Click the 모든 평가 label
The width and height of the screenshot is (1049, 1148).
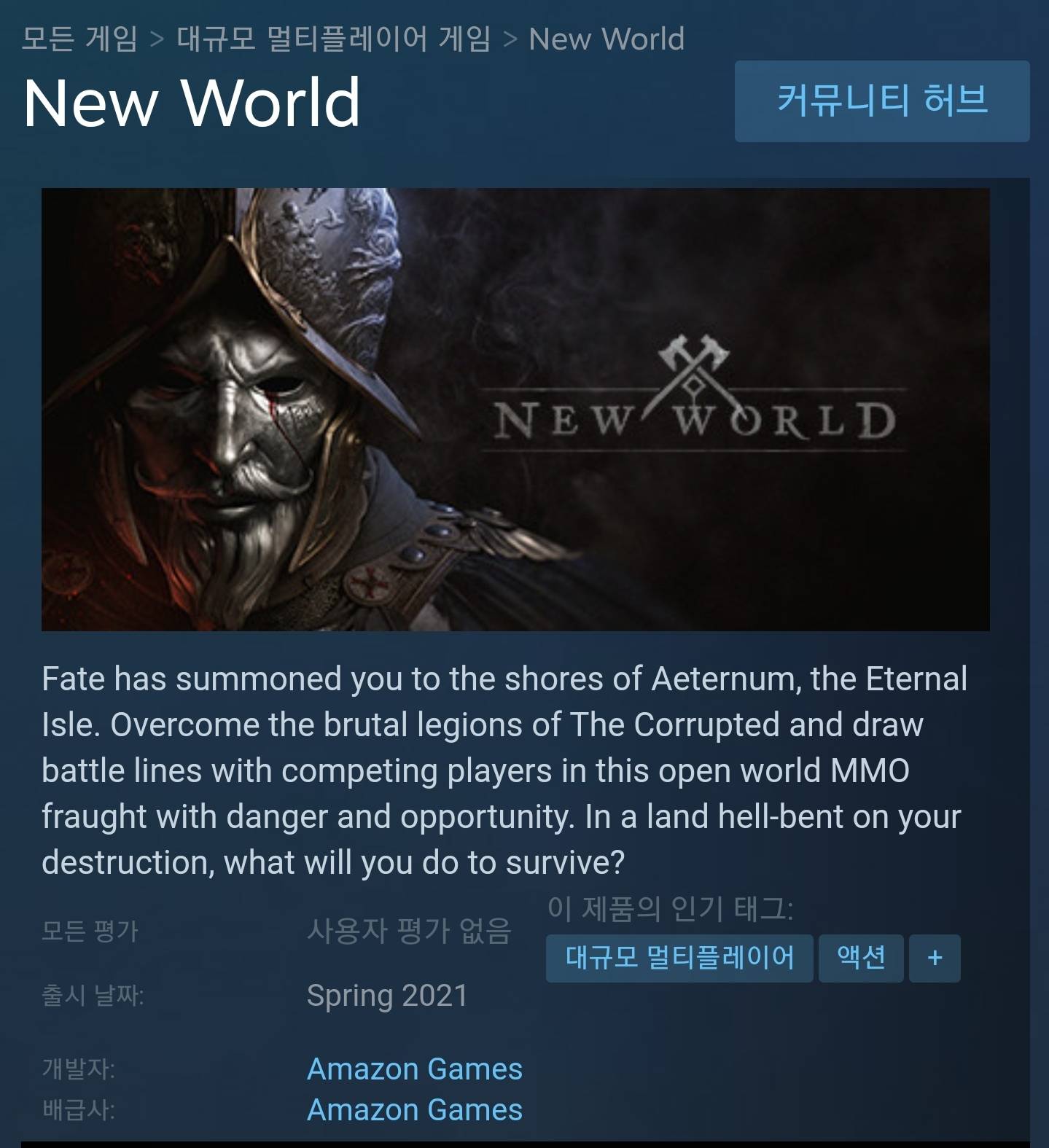(x=90, y=931)
